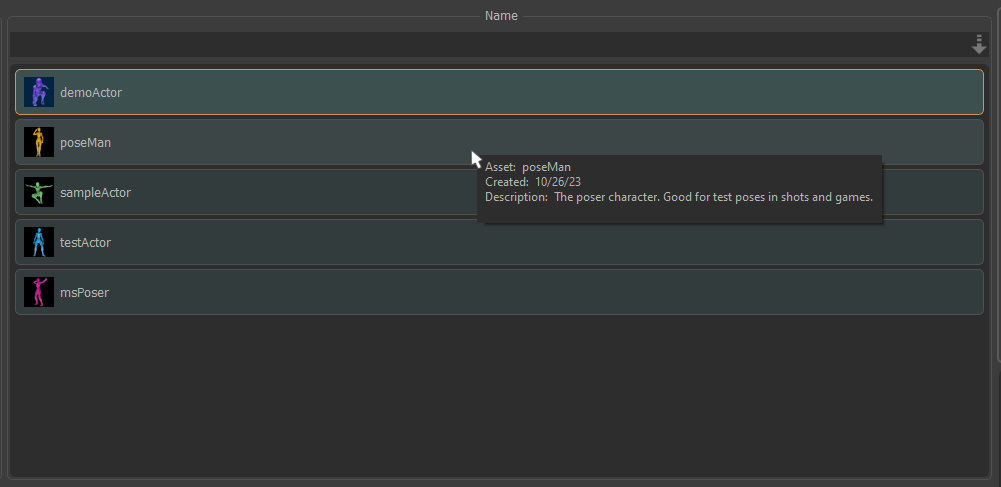Select the sampleActor asset name text

(x=95, y=193)
